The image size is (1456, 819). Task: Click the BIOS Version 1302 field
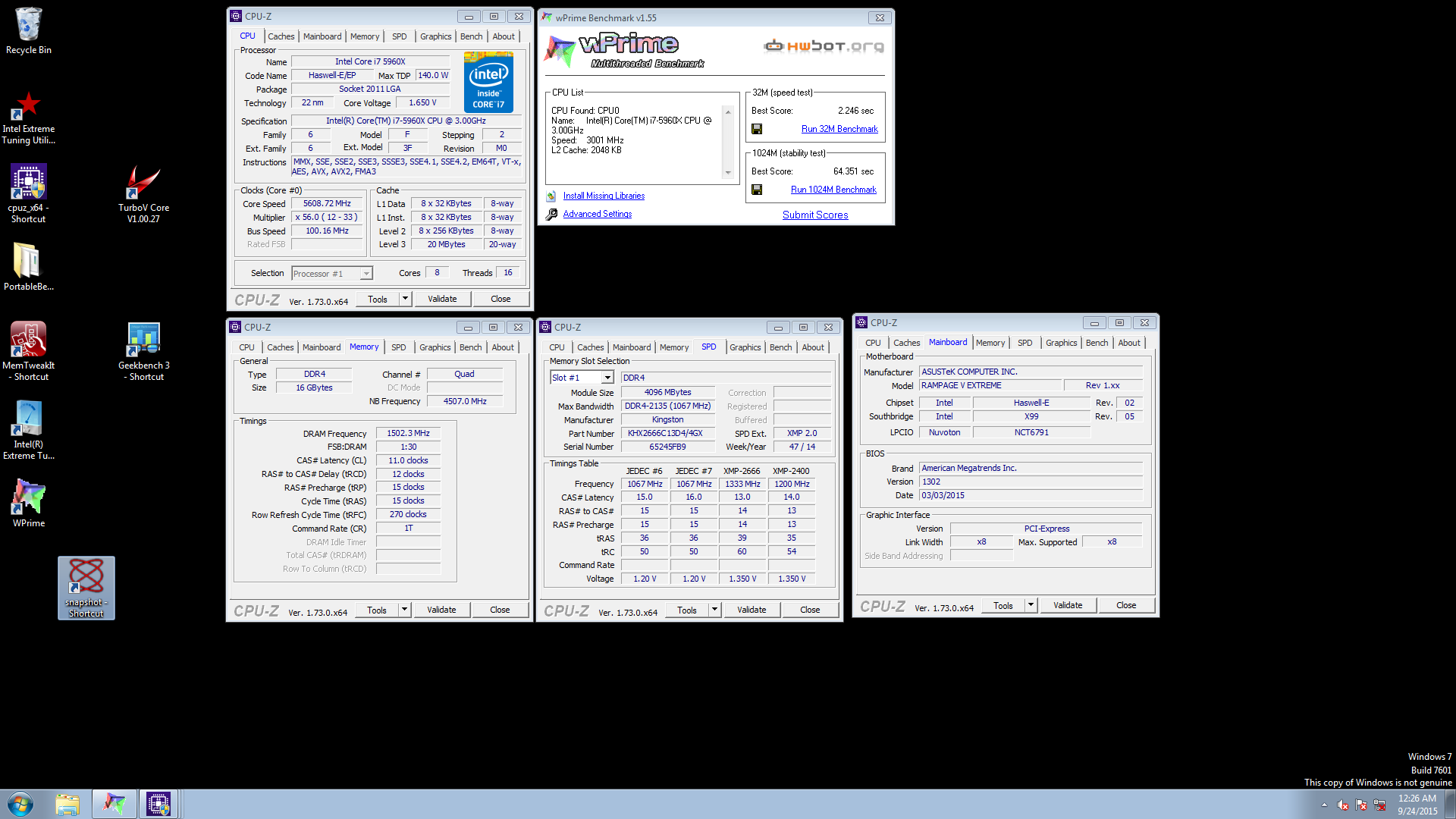click(1031, 482)
